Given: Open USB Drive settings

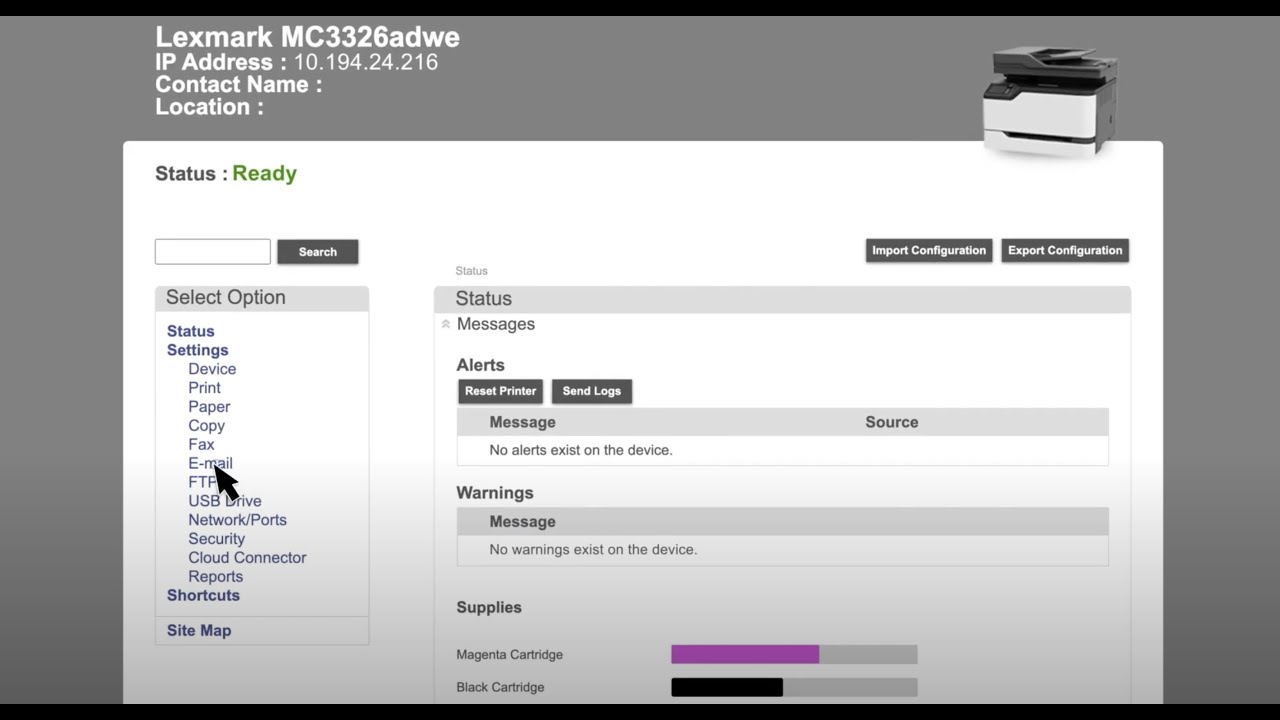Looking at the screenshot, I should click(x=225, y=501).
